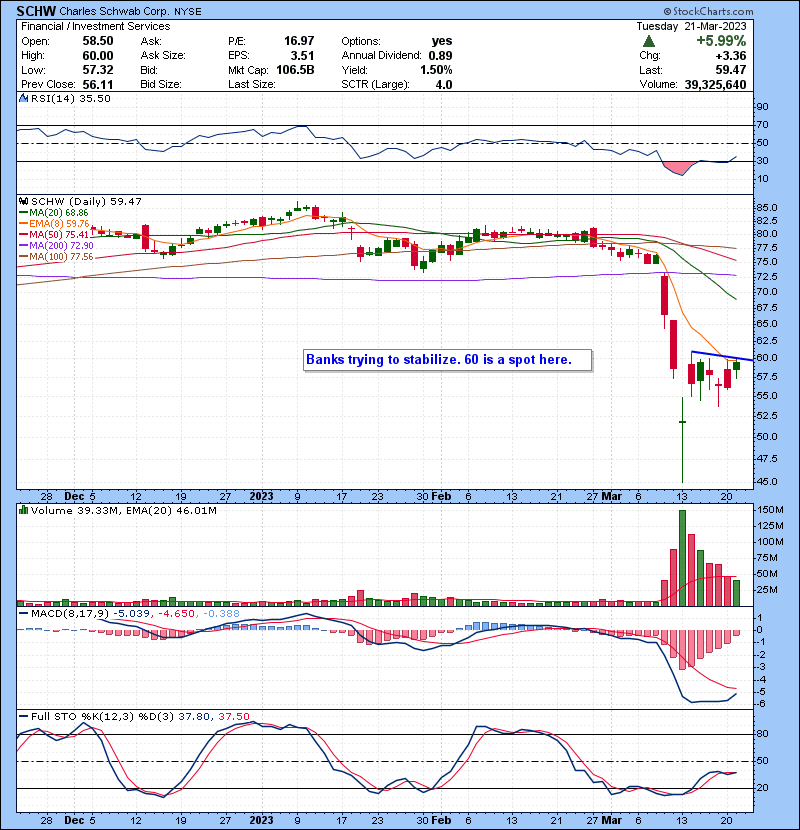Click the 85.0 price axis label
The height and width of the screenshot is (830, 800).
[x=767, y=208]
